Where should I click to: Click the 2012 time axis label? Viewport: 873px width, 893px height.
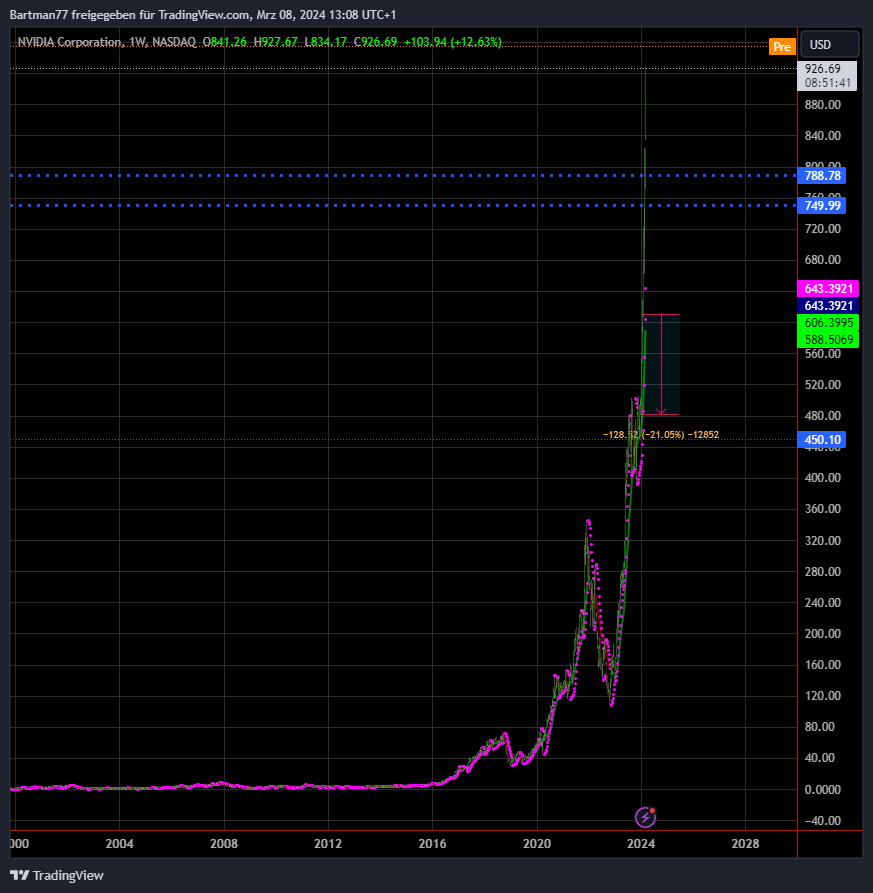(x=328, y=844)
